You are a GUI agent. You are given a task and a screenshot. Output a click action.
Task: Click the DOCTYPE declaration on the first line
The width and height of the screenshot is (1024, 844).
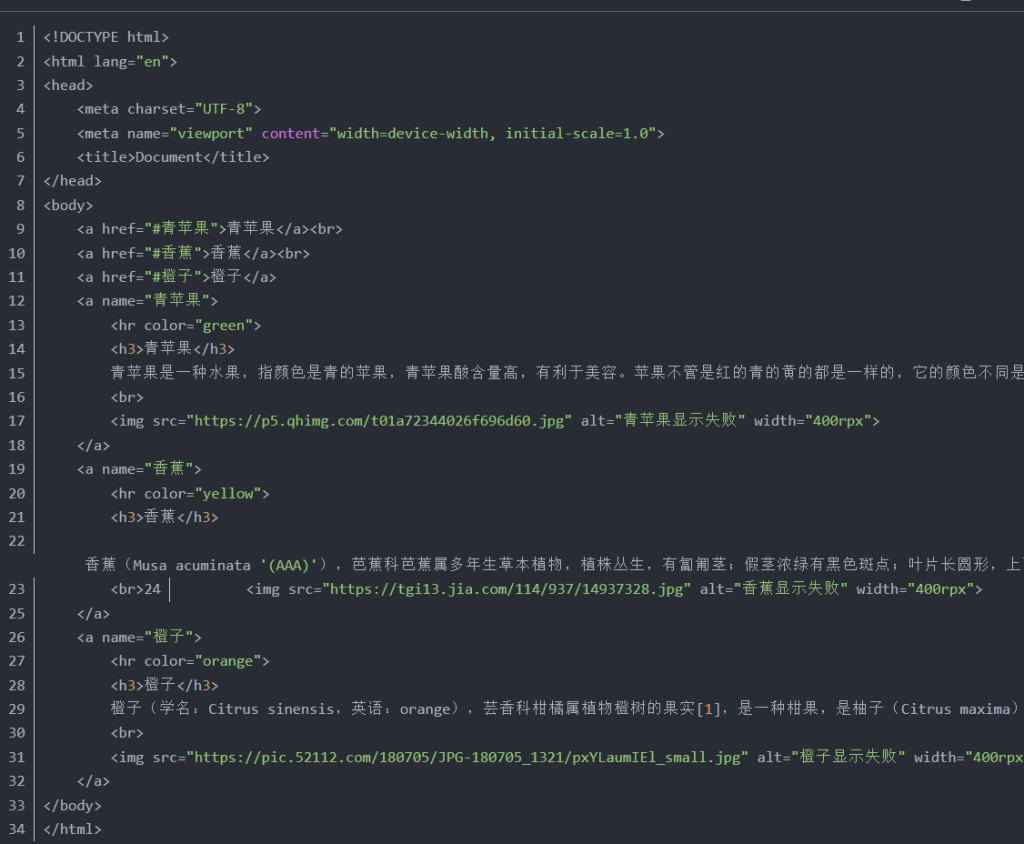click(x=106, y=37)
